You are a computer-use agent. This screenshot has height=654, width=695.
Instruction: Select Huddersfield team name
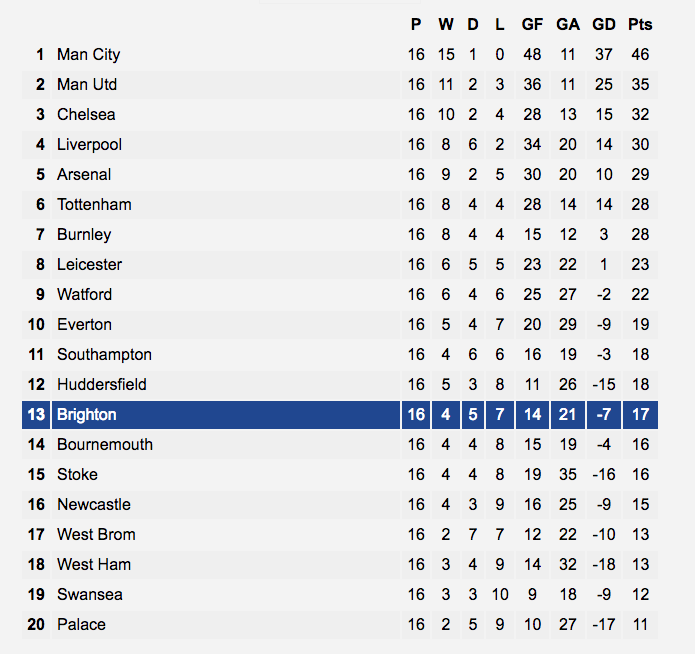click(102, 384)
